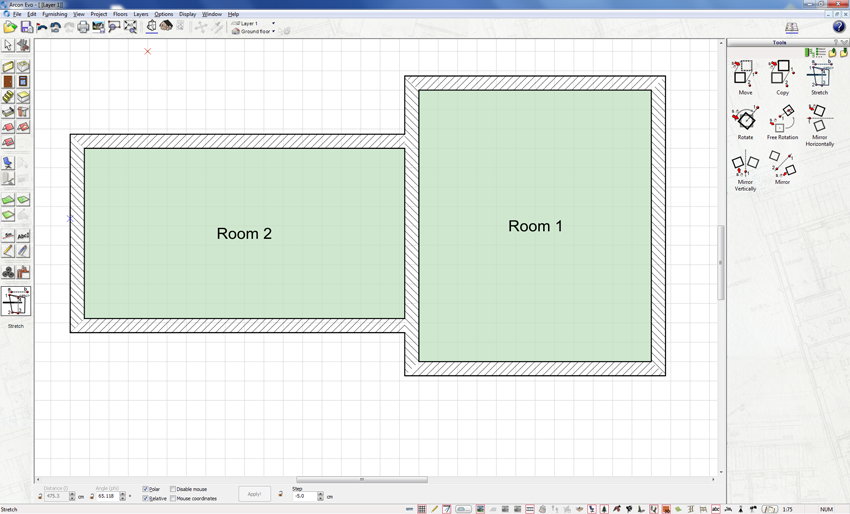The height and width of the screenshot is (514, 850).
Task: Select the door tool
Action: [x=8, y=82]
